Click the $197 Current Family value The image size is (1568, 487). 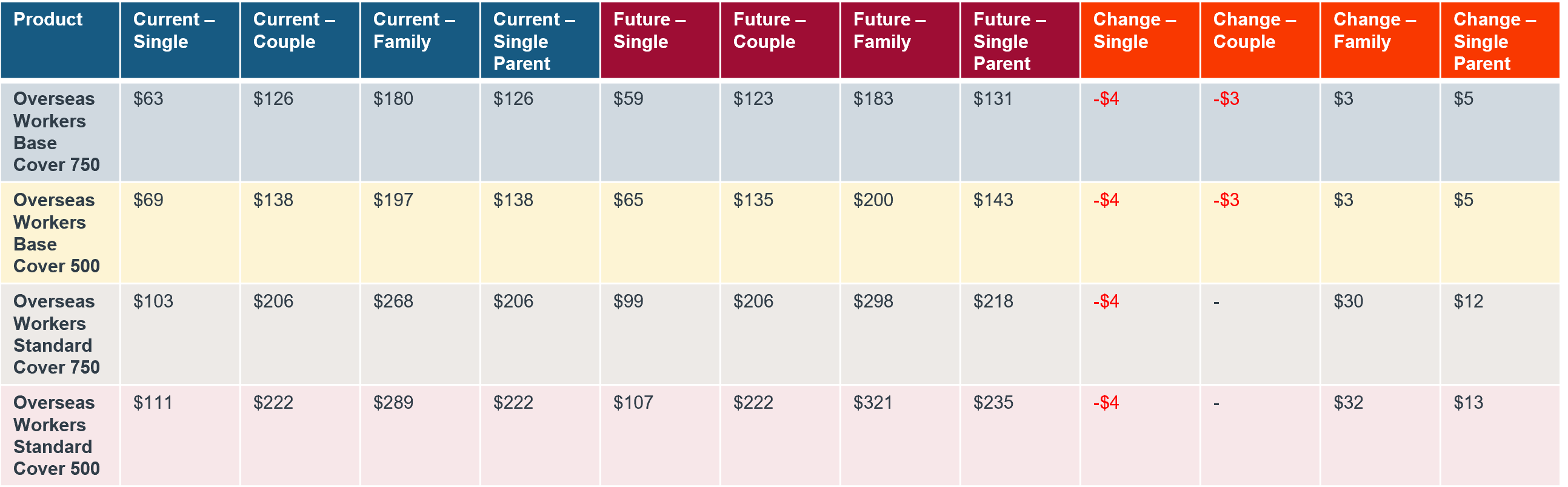pyautogui.click(x=393, y=200)
